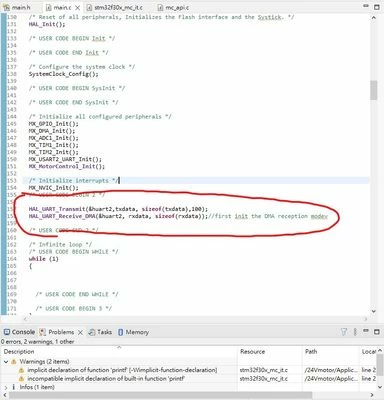Click the Problems panel horizontal scrollbar thumb
This screenshot has width=384, height=400.
tap(160, 395)
